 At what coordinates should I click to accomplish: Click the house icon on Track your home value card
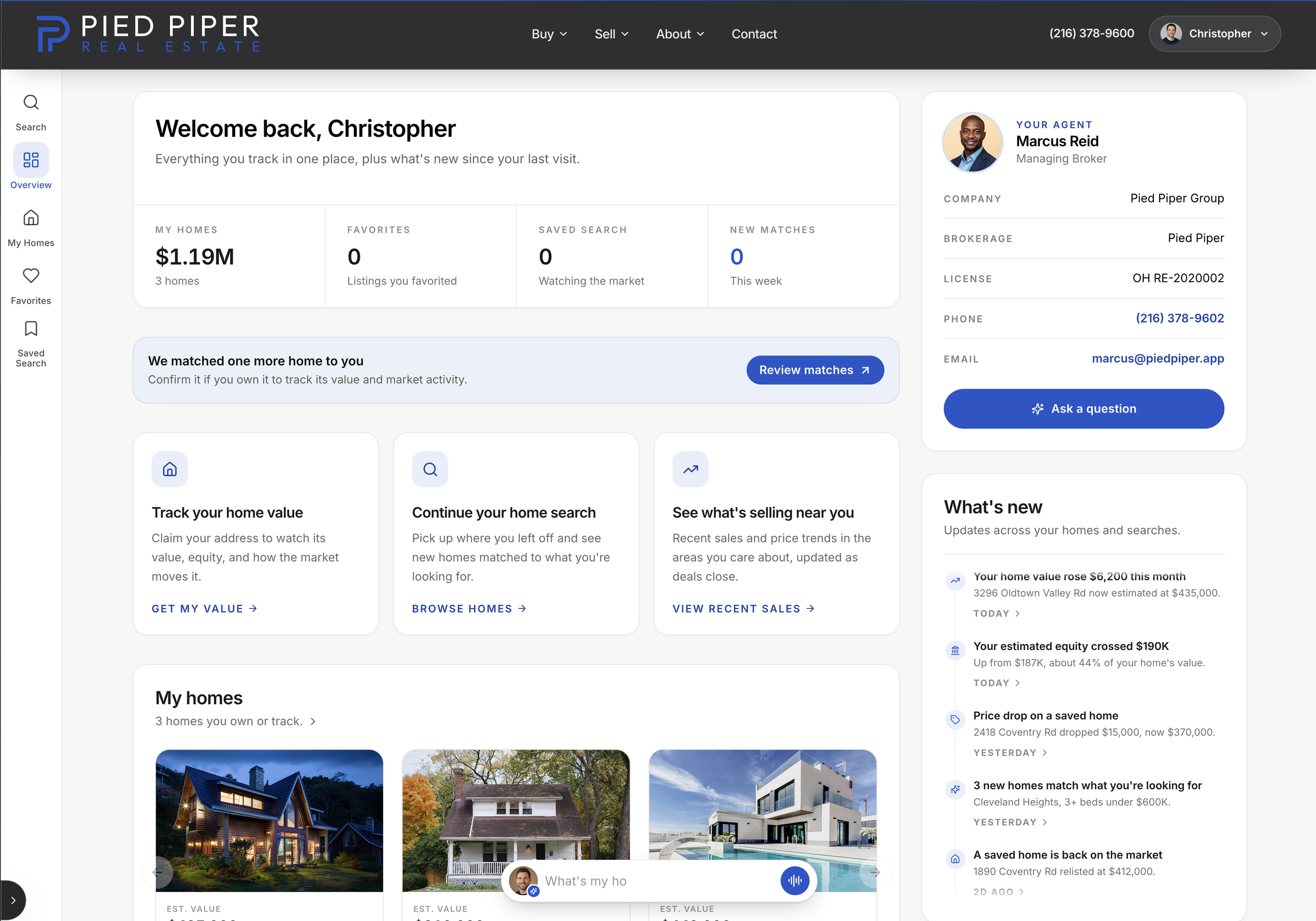coord(170,469)
